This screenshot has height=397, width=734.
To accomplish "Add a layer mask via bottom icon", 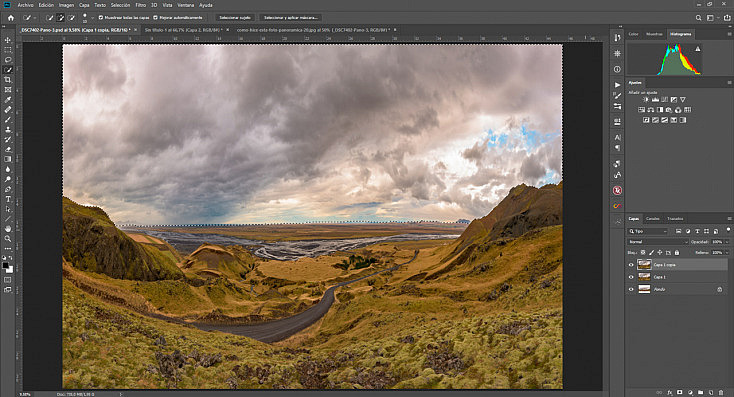I will [x=680, y=392].
